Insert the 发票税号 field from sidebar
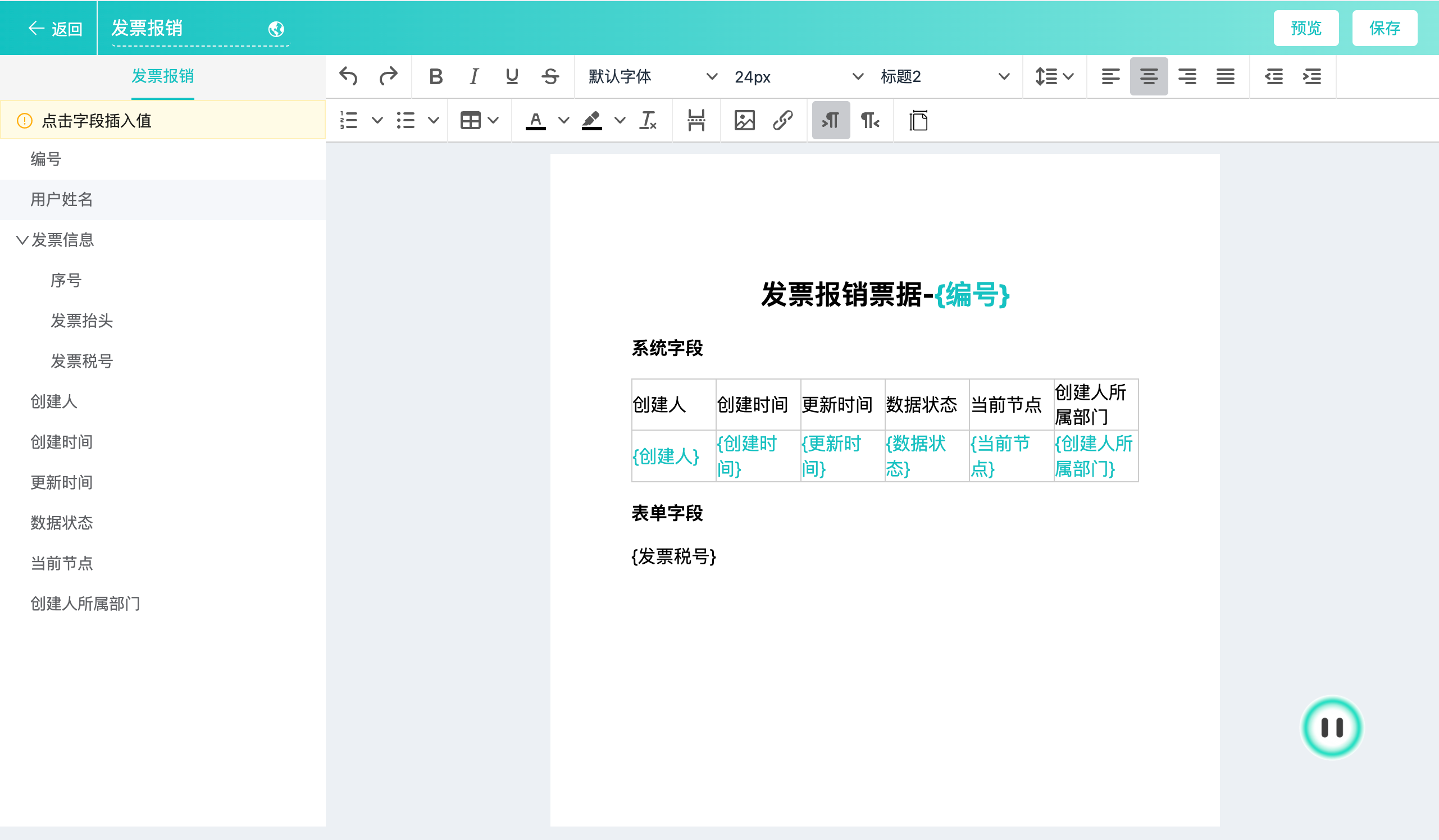The image size is (1439, 840). (x=163, y=362)
